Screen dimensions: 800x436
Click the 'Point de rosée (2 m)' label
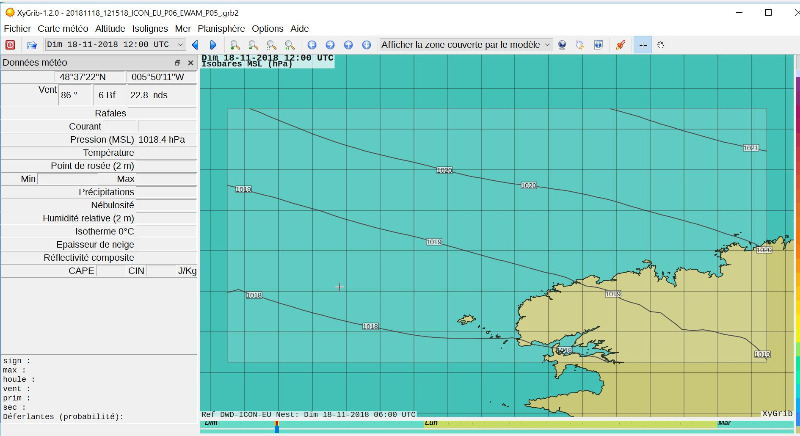coord(92,166)
